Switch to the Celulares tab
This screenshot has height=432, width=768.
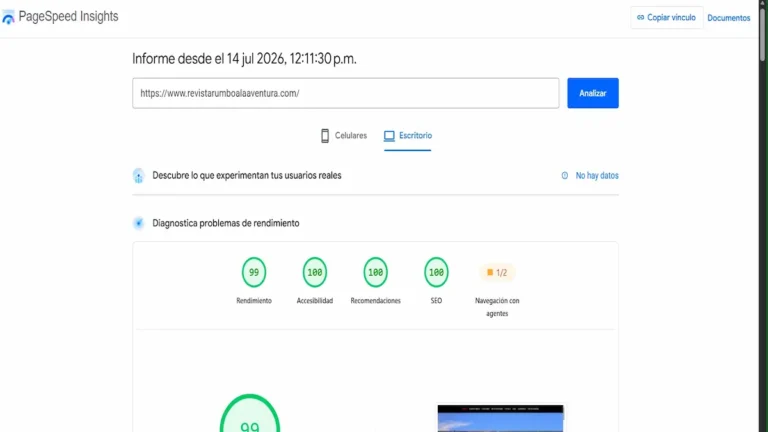[344, 136]
